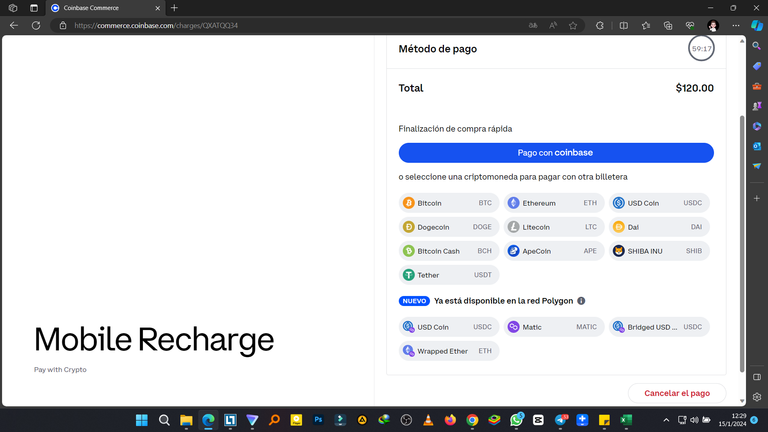Image resolution: width=768 pixels, height=432 pixels.
Task: Select Tether USDT payment option
Action: [449, 275]
